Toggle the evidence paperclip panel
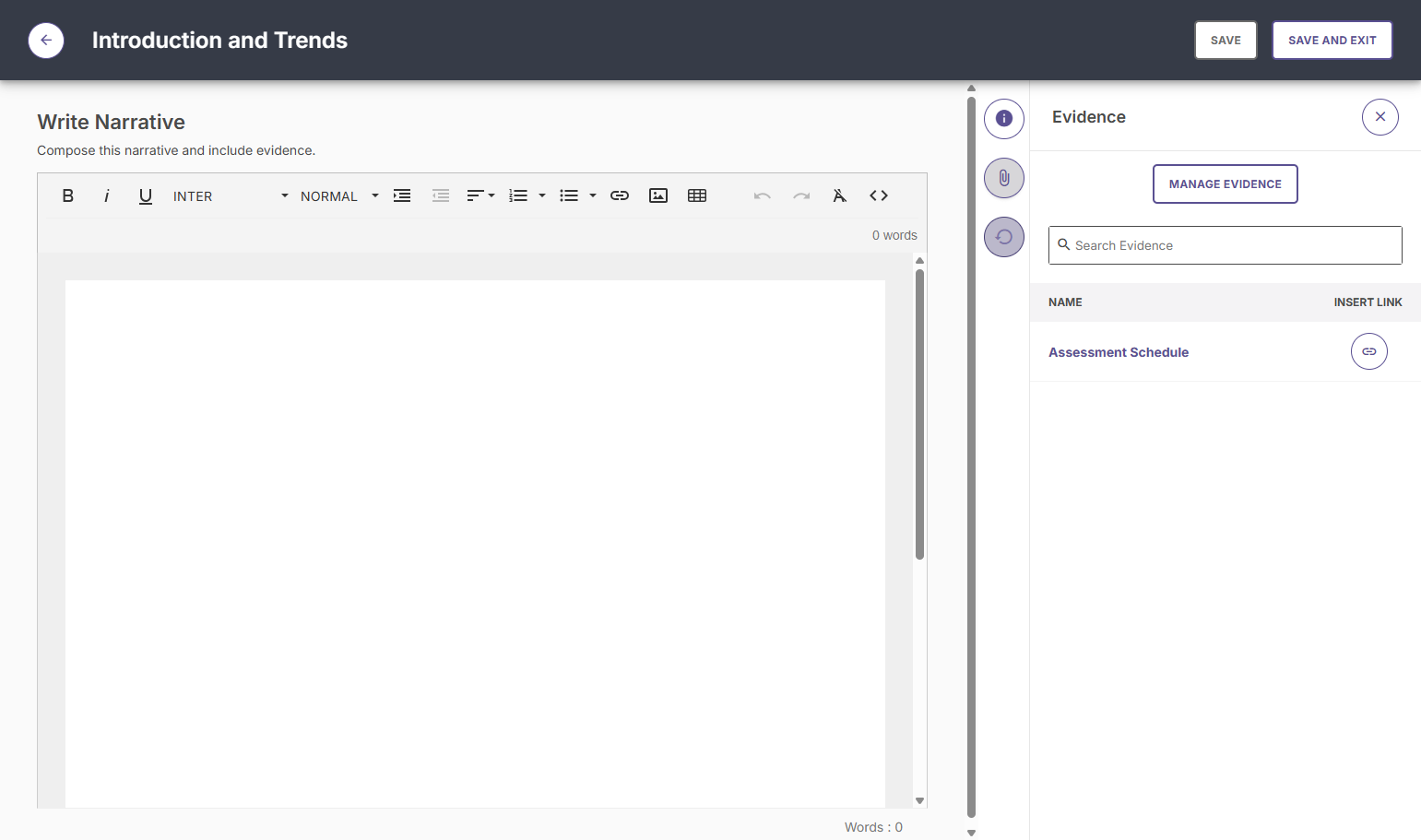 pos(1004,178)
